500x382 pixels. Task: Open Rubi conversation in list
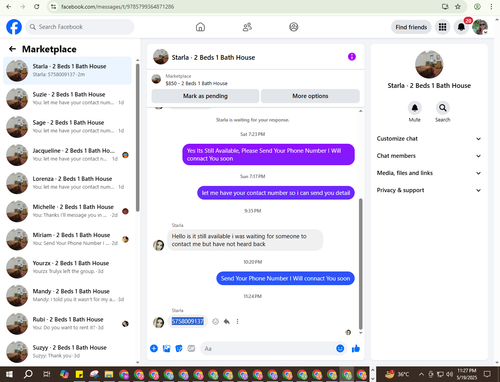coord(67,323)
